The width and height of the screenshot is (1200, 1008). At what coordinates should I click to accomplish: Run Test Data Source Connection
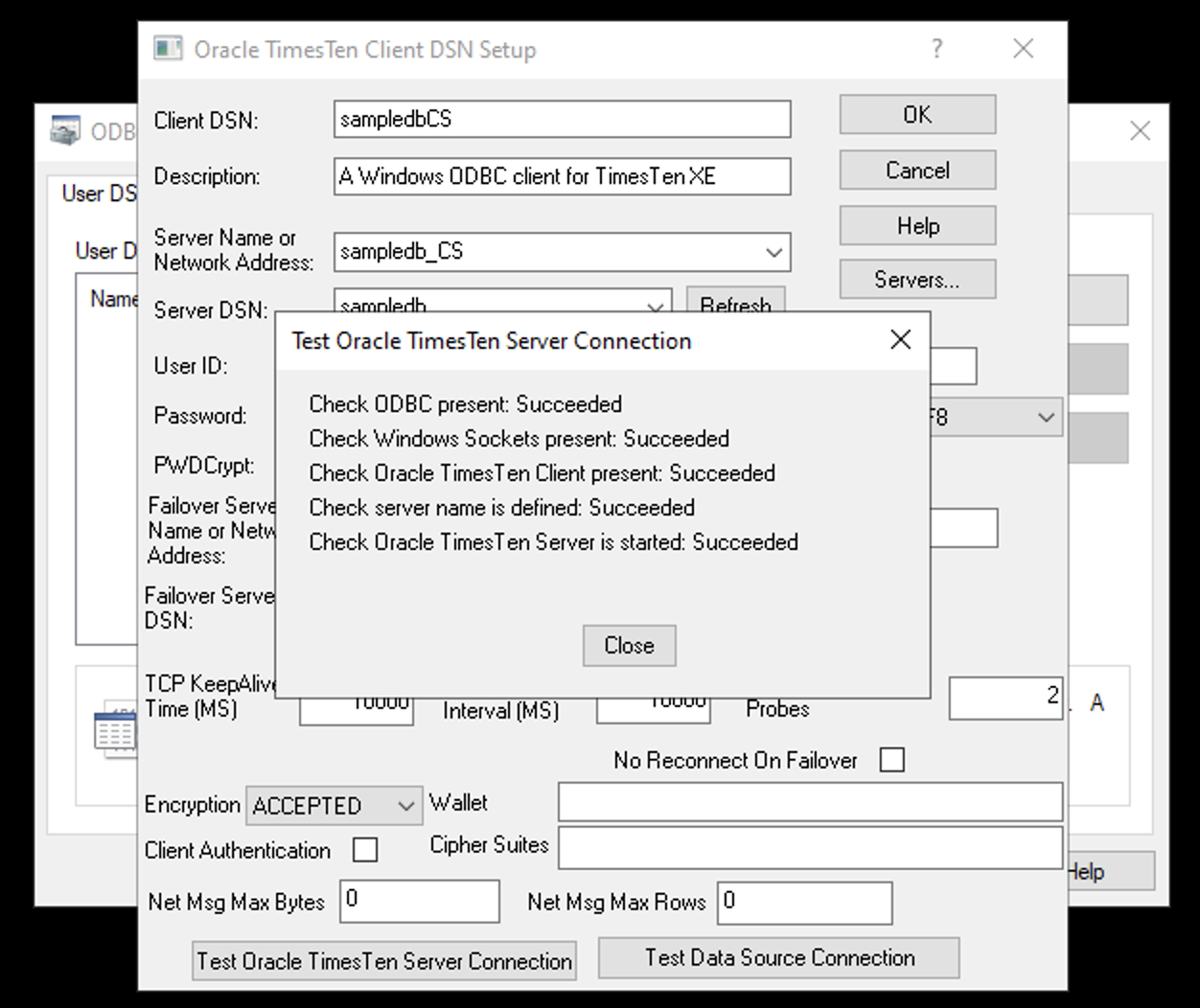point(779,957)
